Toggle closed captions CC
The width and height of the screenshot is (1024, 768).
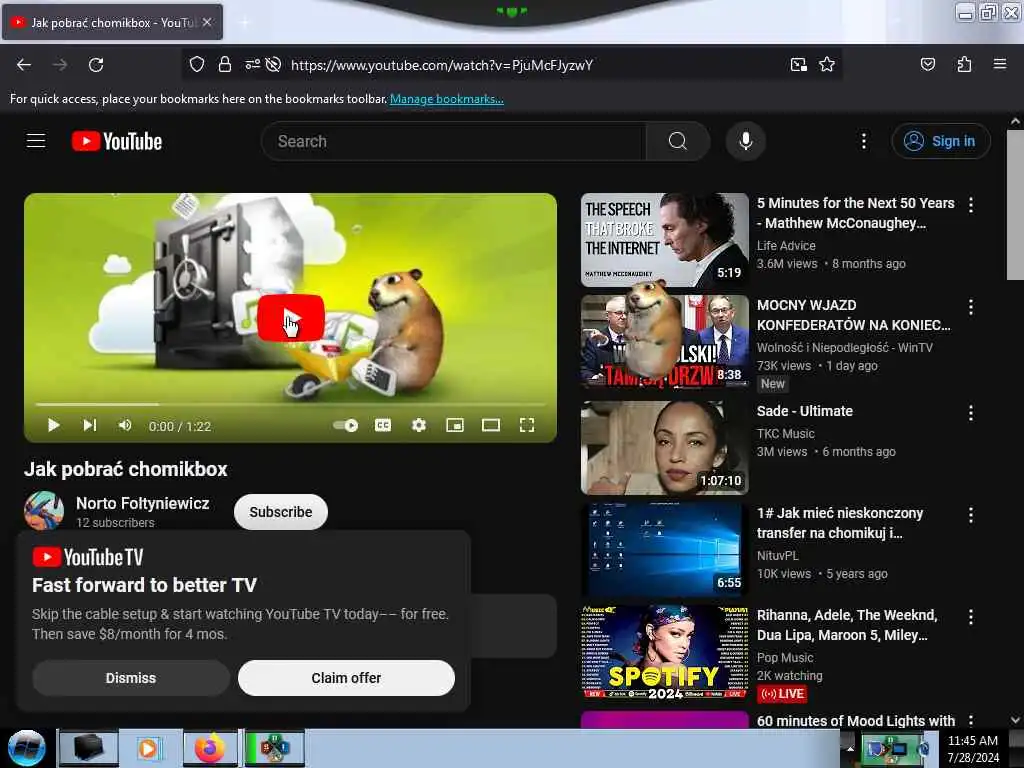click(383, 425)
